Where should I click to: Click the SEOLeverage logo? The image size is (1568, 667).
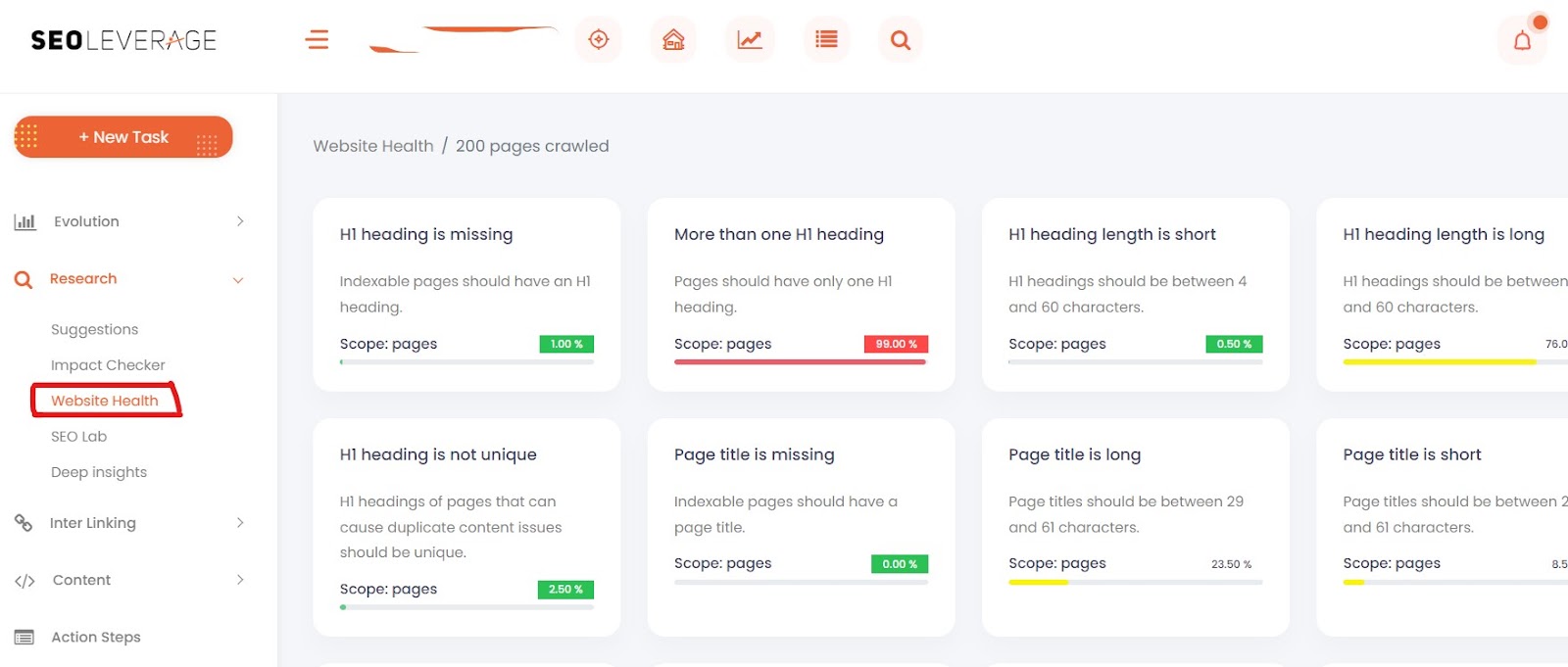pyautogui.click(x=123, y=40)
